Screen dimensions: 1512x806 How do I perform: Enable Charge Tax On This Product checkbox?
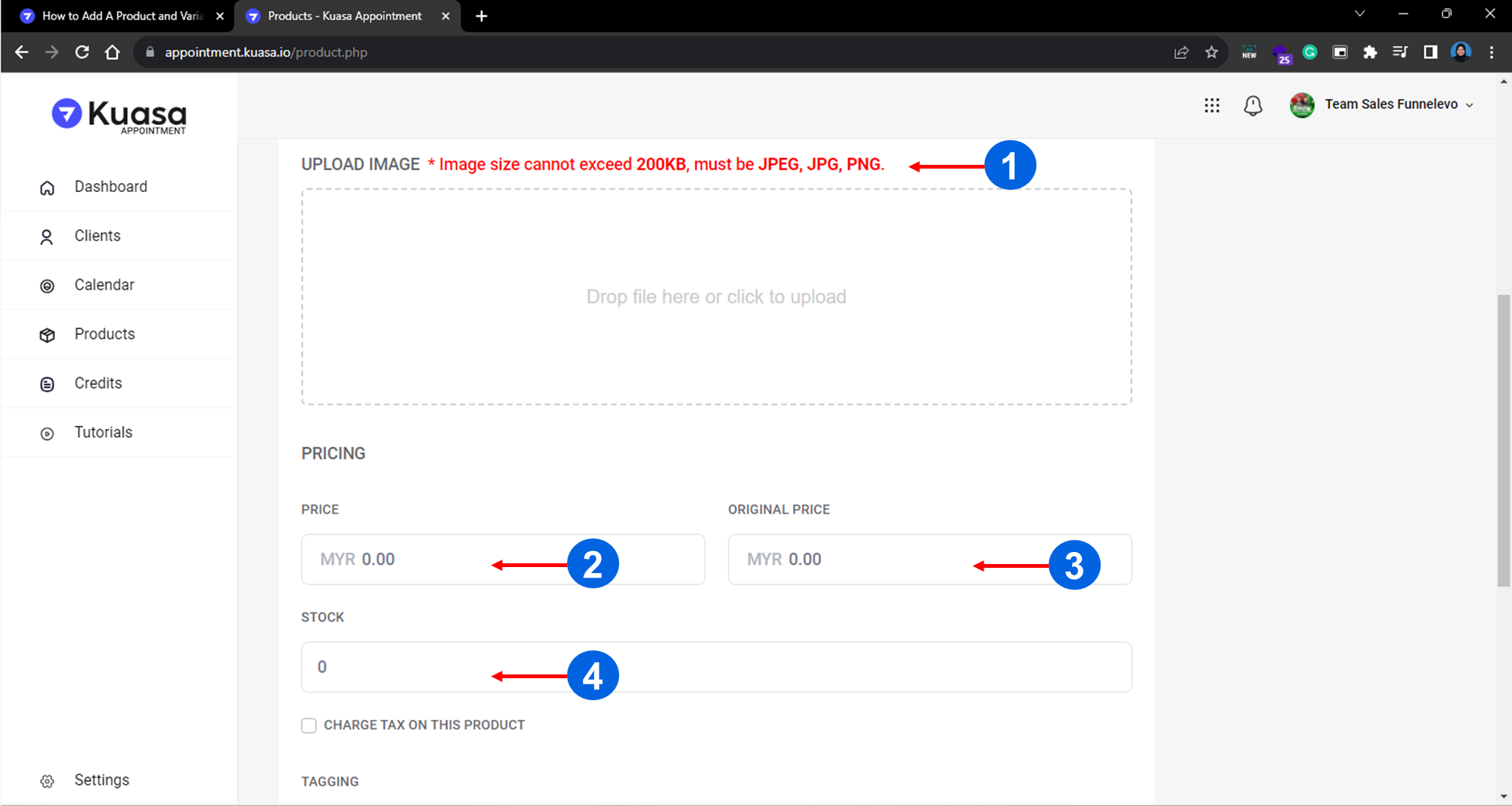[309, 725]
